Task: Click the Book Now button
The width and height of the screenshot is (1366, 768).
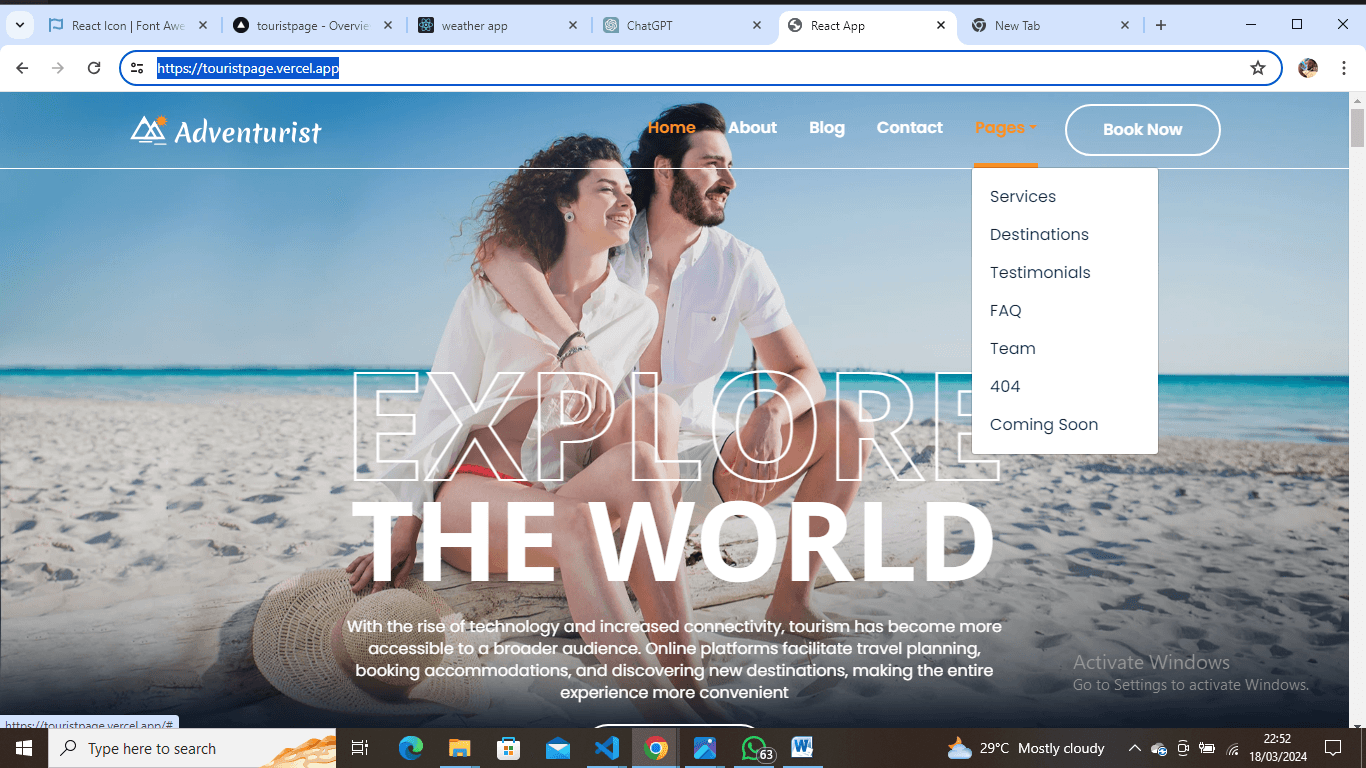Action: tap(1142, 130)
